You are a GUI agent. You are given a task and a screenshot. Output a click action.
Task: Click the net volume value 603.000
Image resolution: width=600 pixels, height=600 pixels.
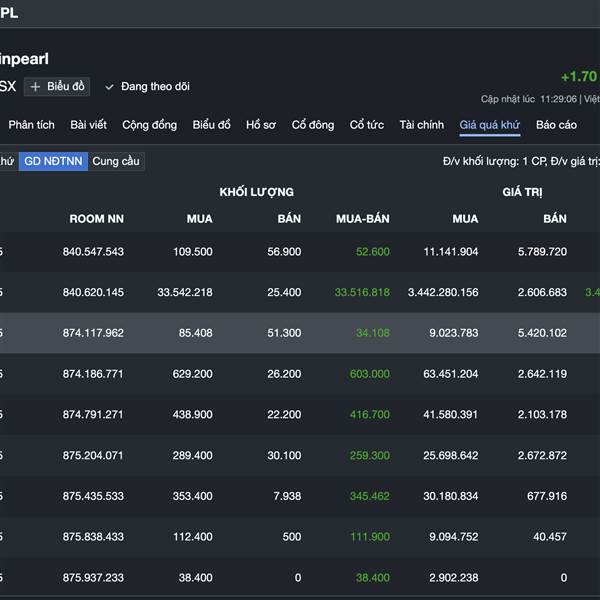coord(369,374)
